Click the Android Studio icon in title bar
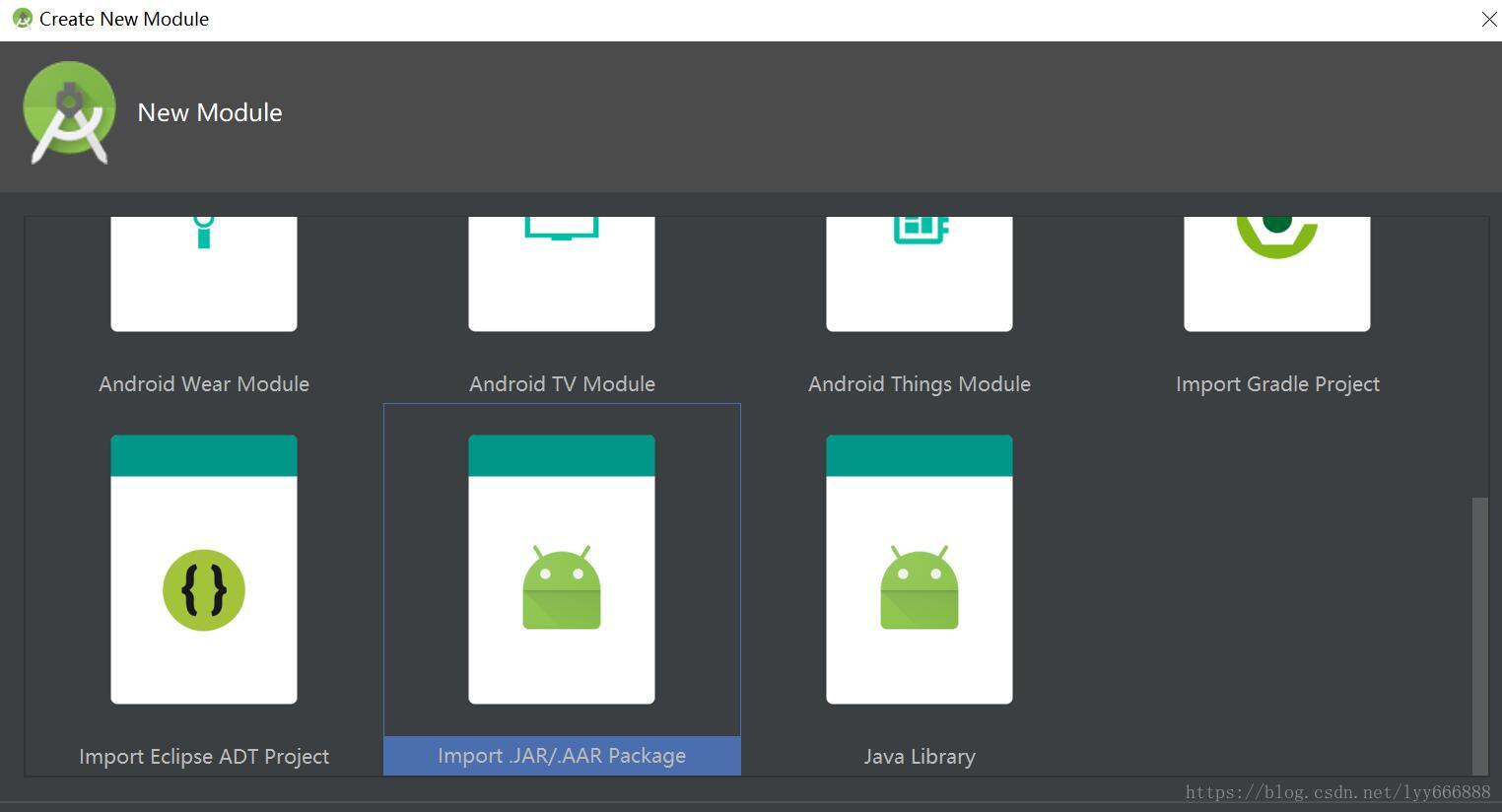Image resolution: width=1502 pixels, height=812 pixels. (x=22, y=19)
